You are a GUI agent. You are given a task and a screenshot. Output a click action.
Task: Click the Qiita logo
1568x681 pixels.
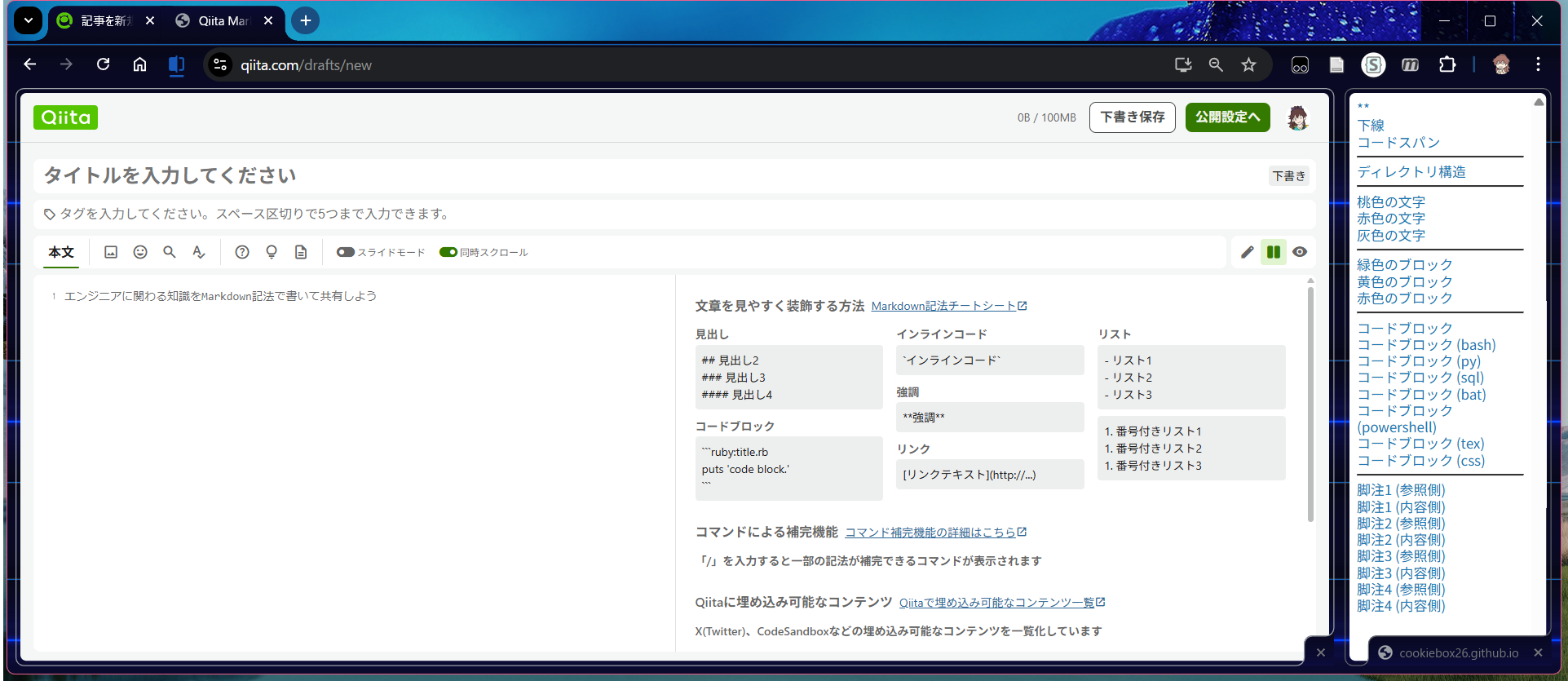[x=65, y=117]
